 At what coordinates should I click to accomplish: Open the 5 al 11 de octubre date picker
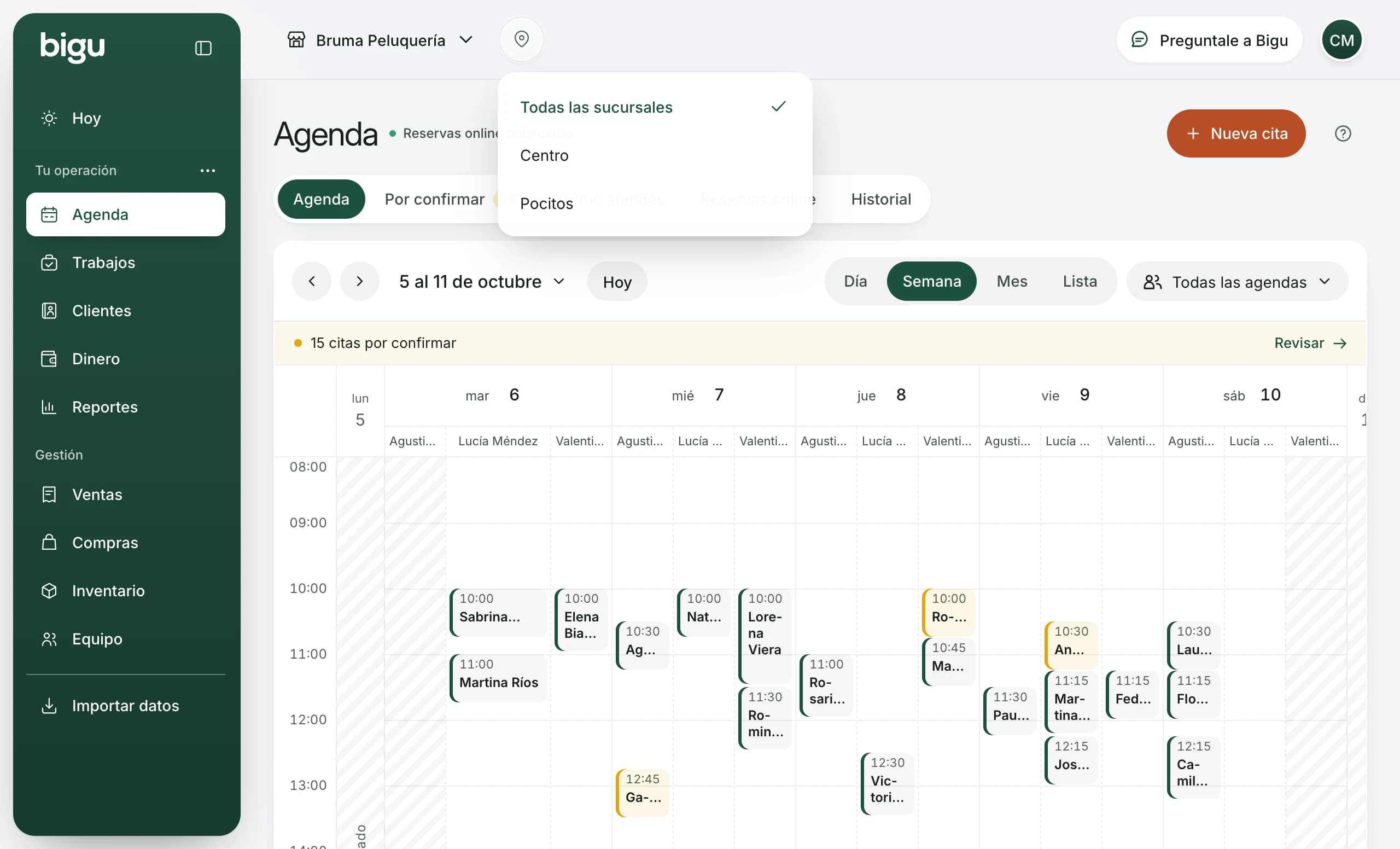482,281
